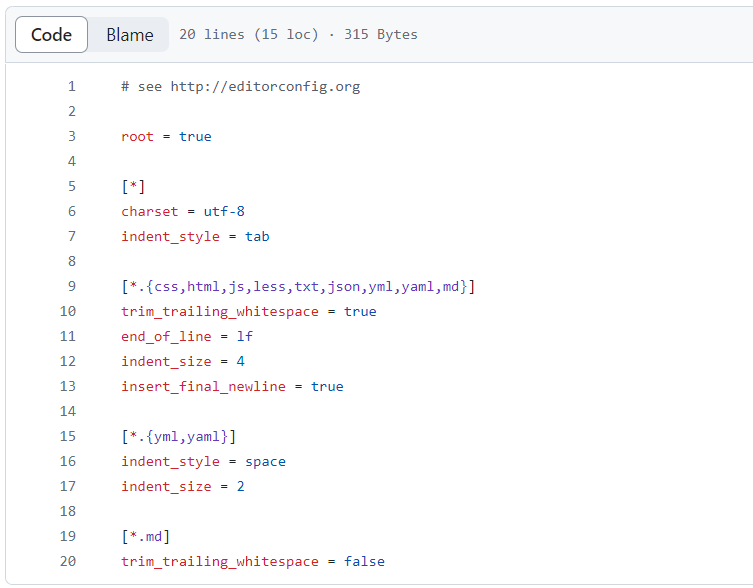
Task: Click line number 3 in gutter
Action: pos(72,136)
